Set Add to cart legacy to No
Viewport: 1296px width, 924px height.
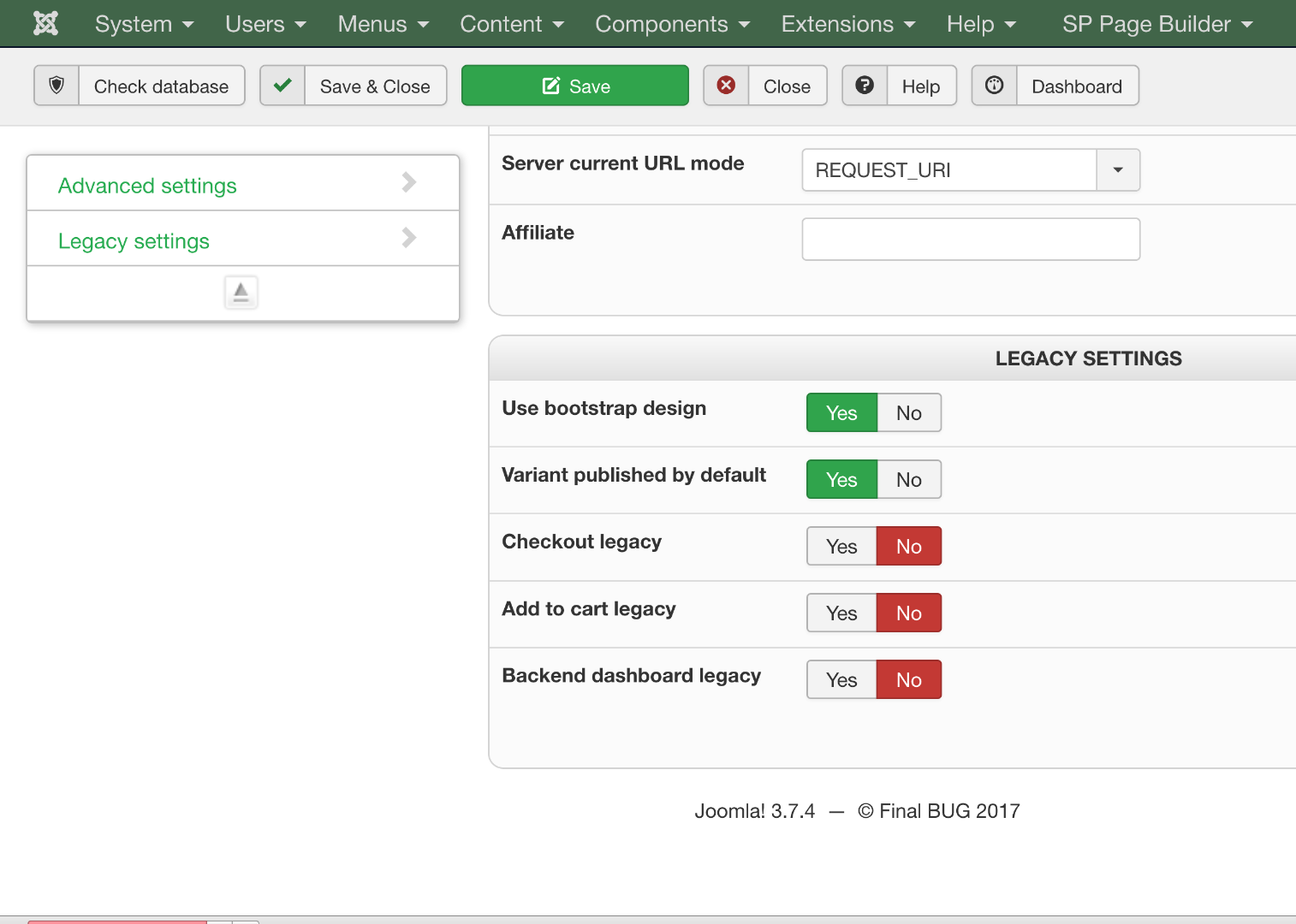click(x=909, y=613)
